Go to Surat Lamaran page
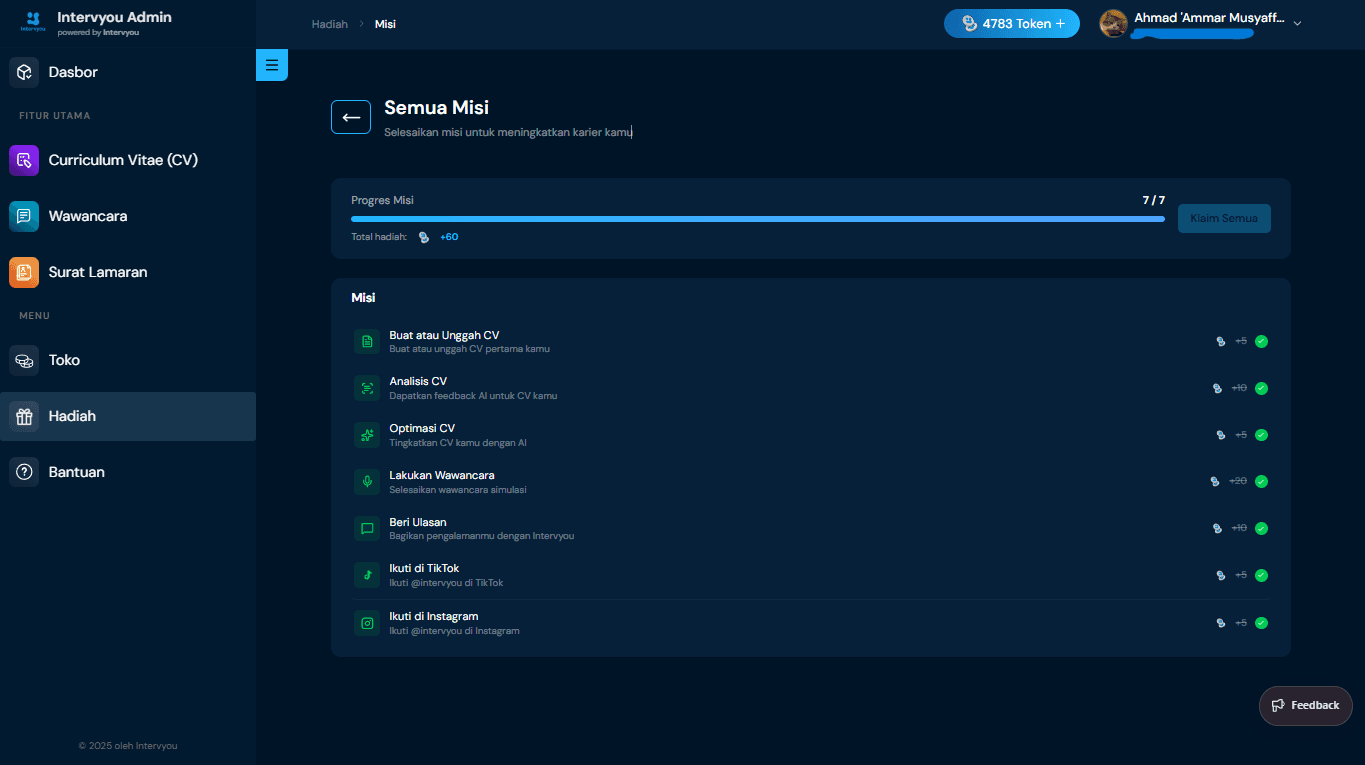 point(128,272)
